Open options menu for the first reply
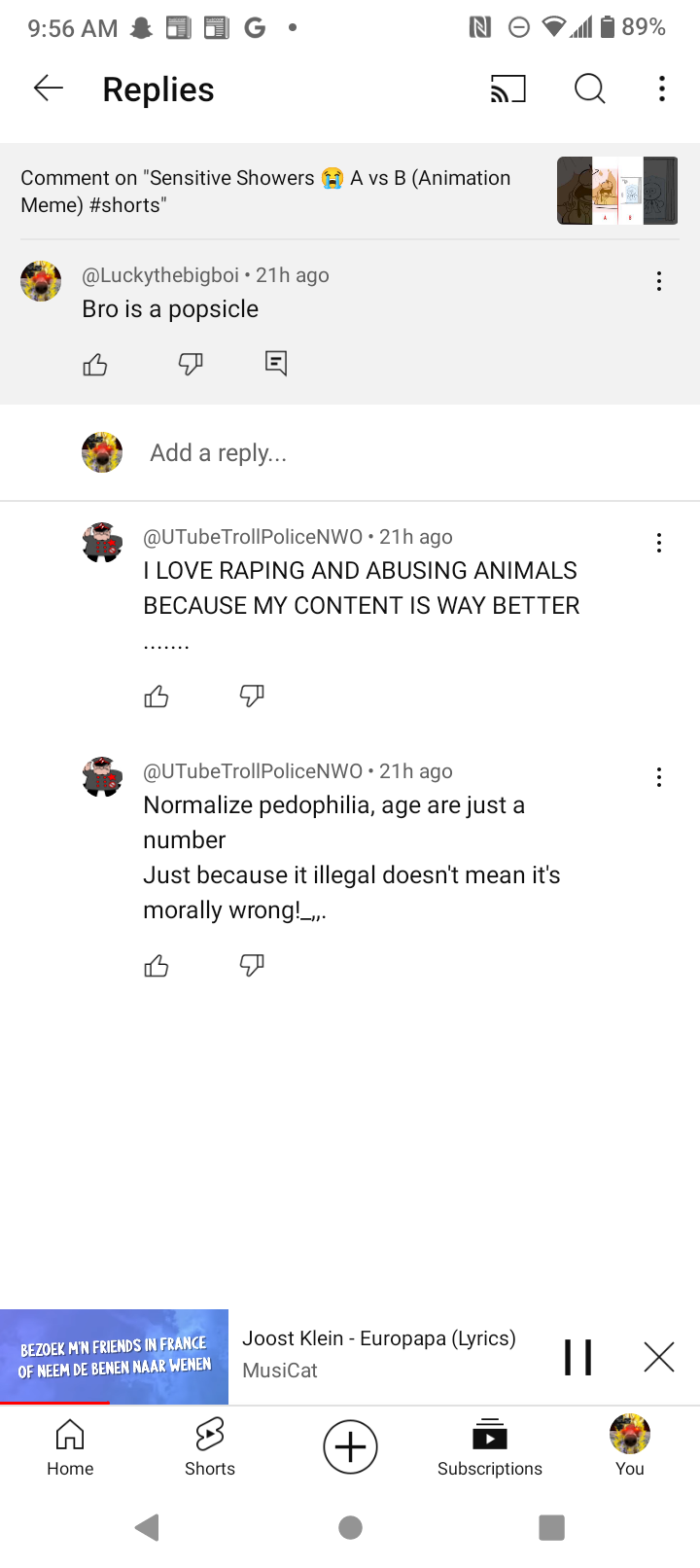The image size is (700, 1568). pos(659,543)
